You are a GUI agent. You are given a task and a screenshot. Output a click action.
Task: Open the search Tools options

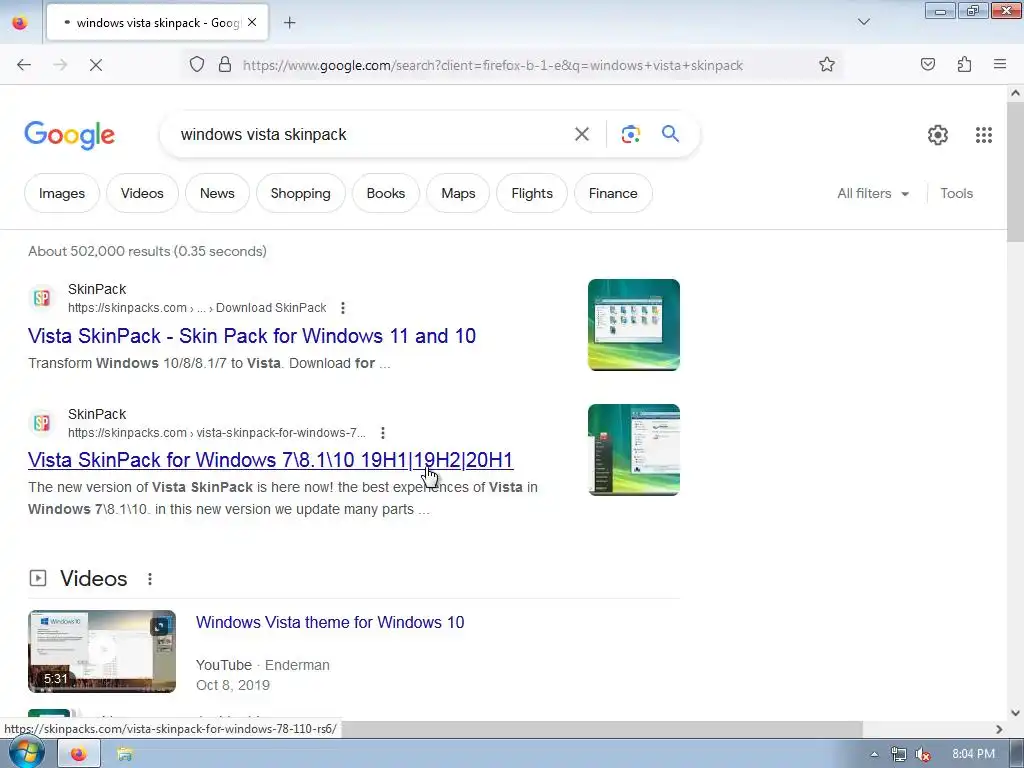(956, 193)
